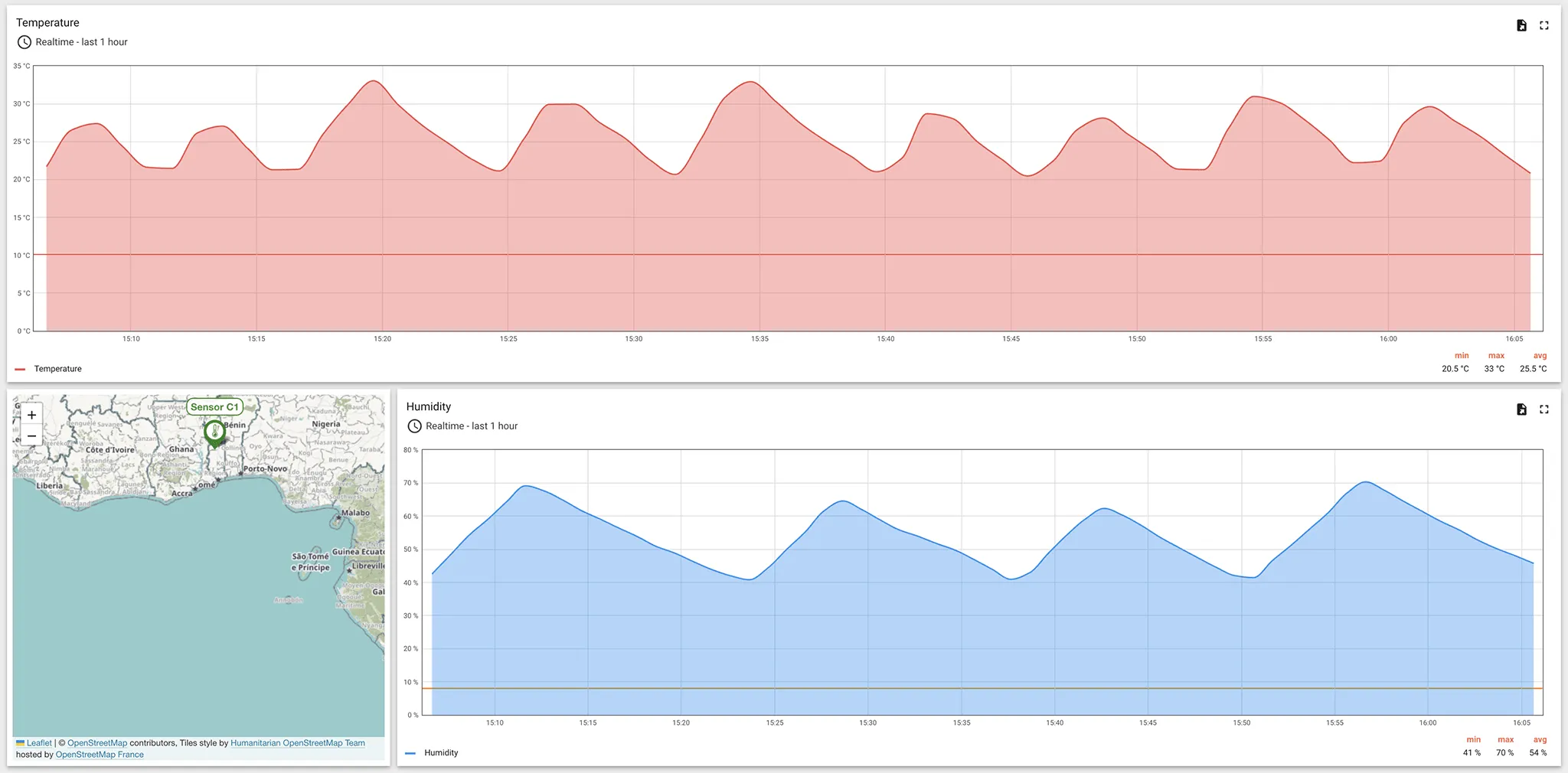
Task: Toggle the Humidity series via its legend label
Action: pyautogui.click(x=441, y=752)
